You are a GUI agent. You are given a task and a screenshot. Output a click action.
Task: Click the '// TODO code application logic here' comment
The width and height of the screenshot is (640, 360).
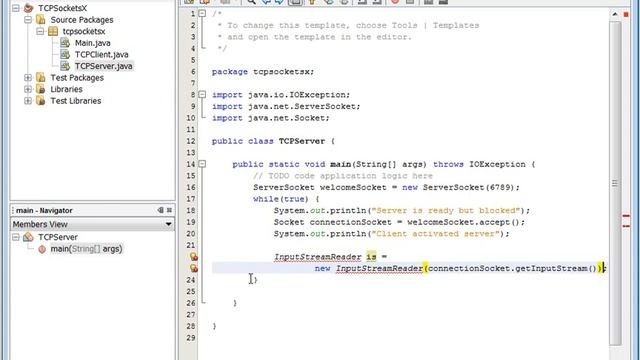pos(342,176)
